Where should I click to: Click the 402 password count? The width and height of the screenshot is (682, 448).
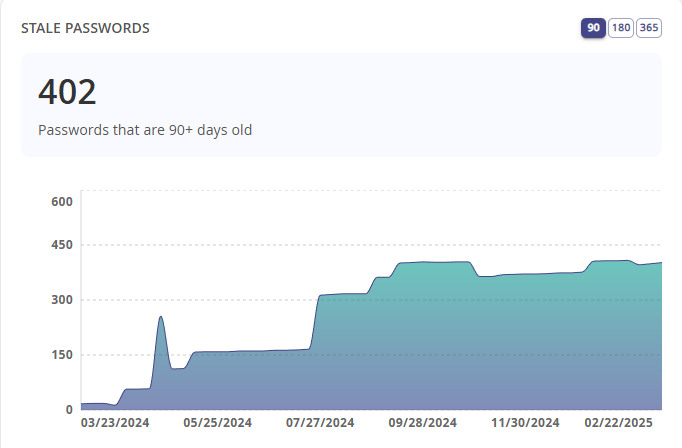pos(67,92)
